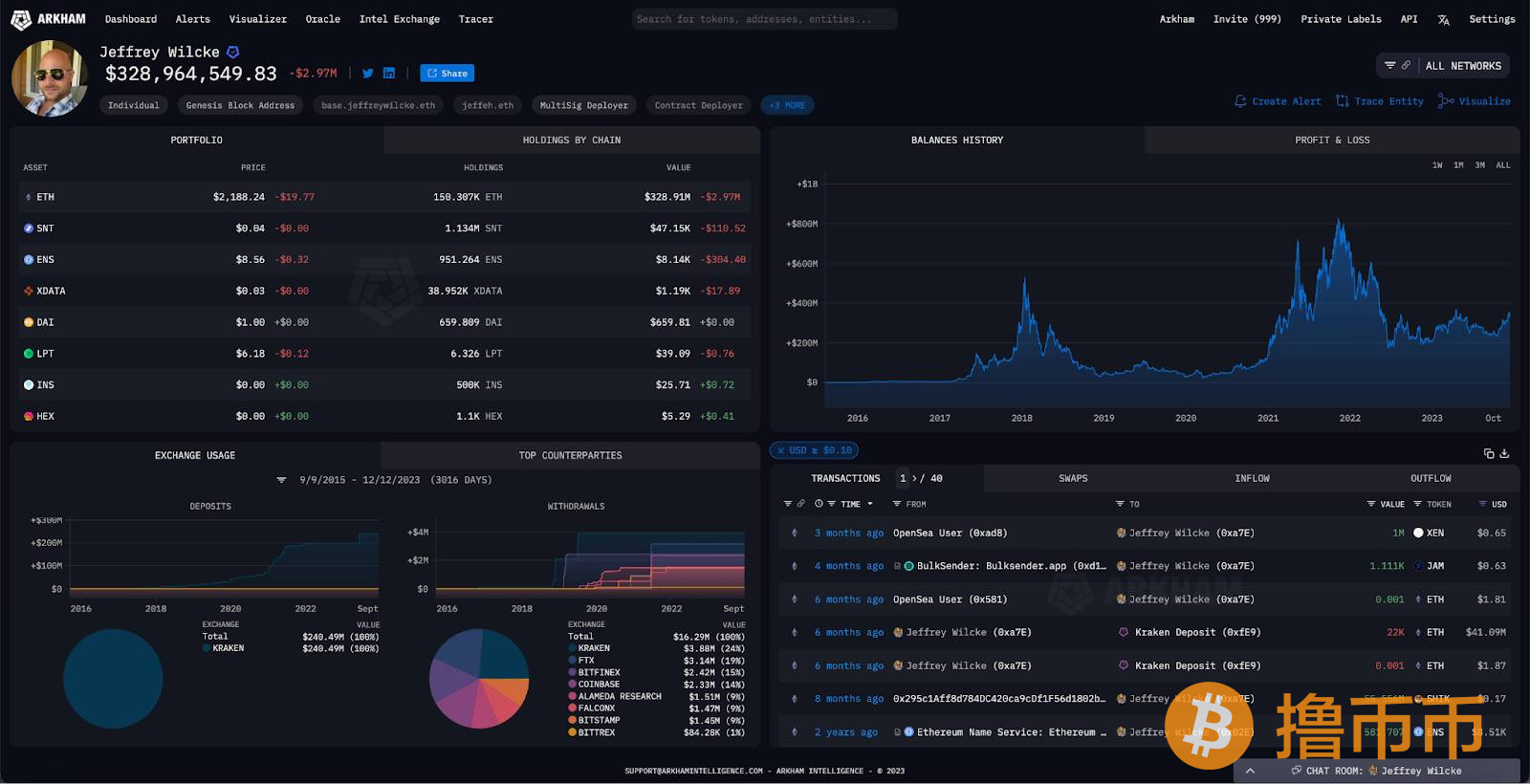Click the network filter icon beside All Networks
The width and height of the screenshot is (1530, 784).
click(x=1390, y=65)
